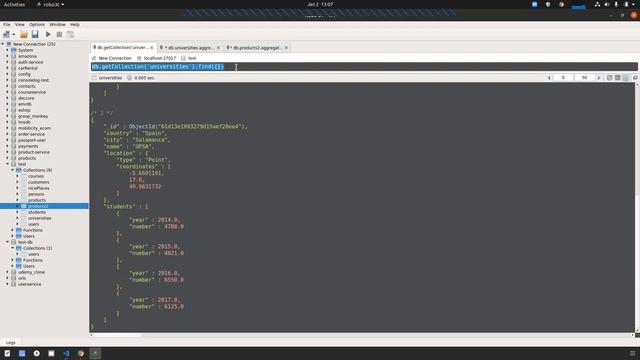The height and width of the screenshot is (360, 640).
Task: Select the courseservice database
Action: click(x=32, y=92)
